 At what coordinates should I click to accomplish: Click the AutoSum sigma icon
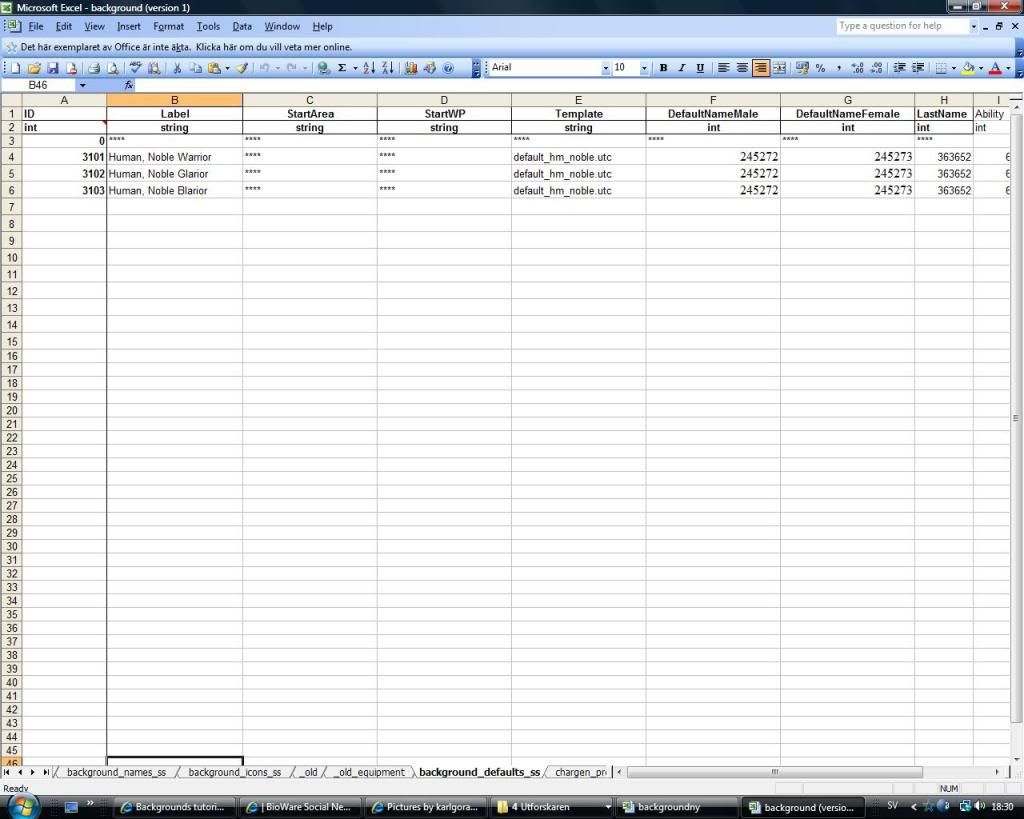342,68
